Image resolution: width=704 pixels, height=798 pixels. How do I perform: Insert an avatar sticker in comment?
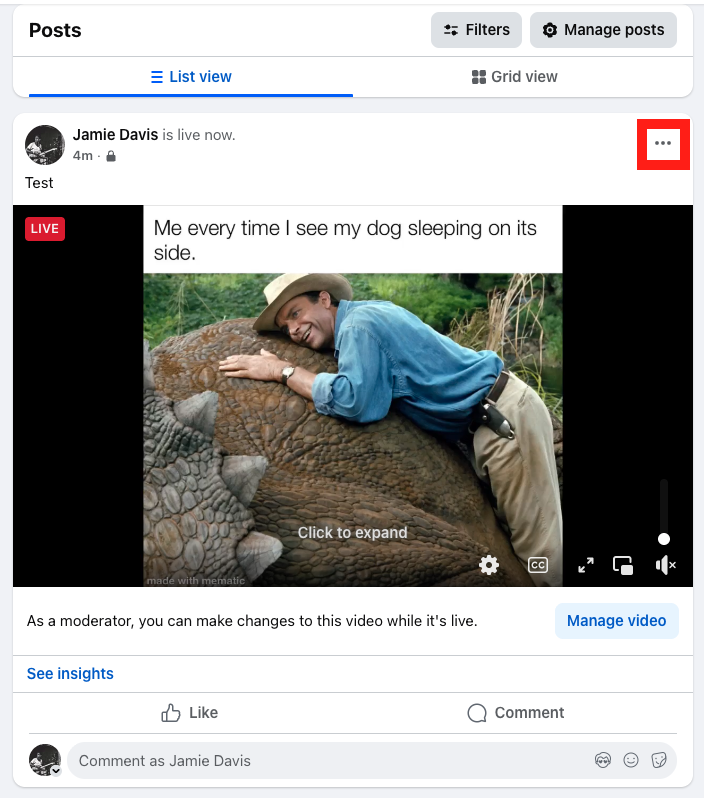603,761
